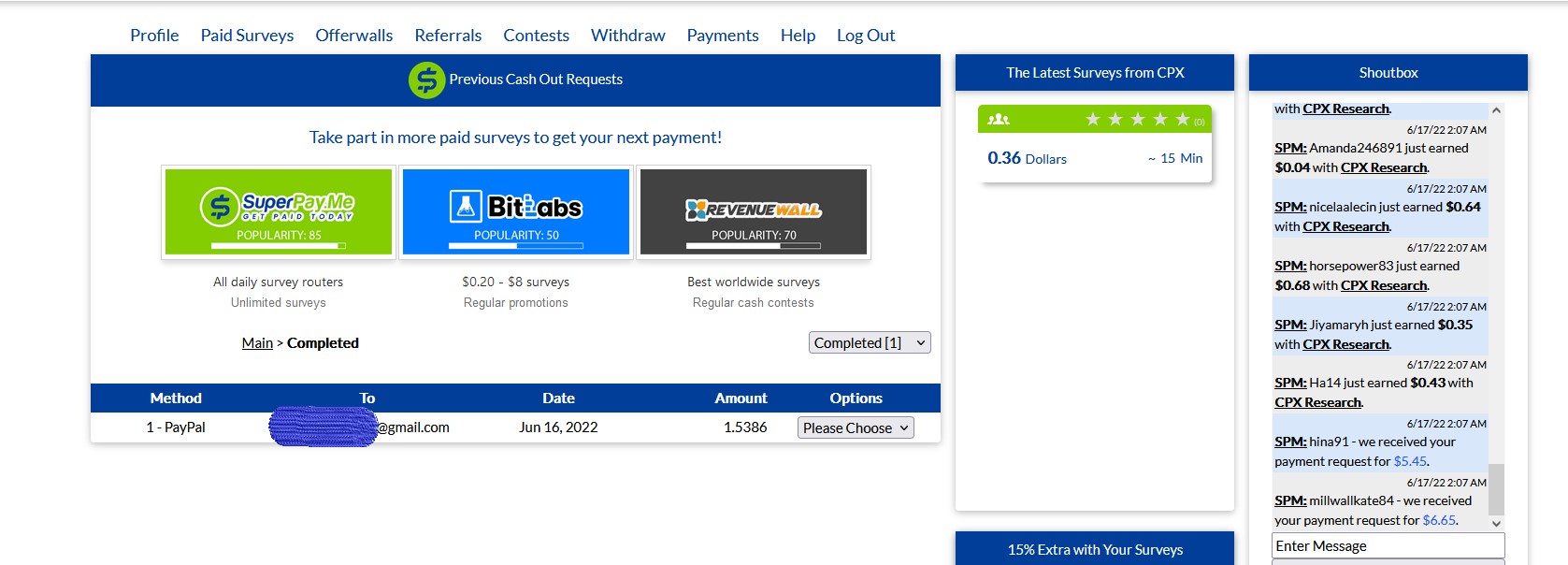Image resolution: width=1568 pixels, height=565 pixels.
Task: Expand the Completed [1] status dropdown
Action: pyautogui.click(x=870, y=343)
